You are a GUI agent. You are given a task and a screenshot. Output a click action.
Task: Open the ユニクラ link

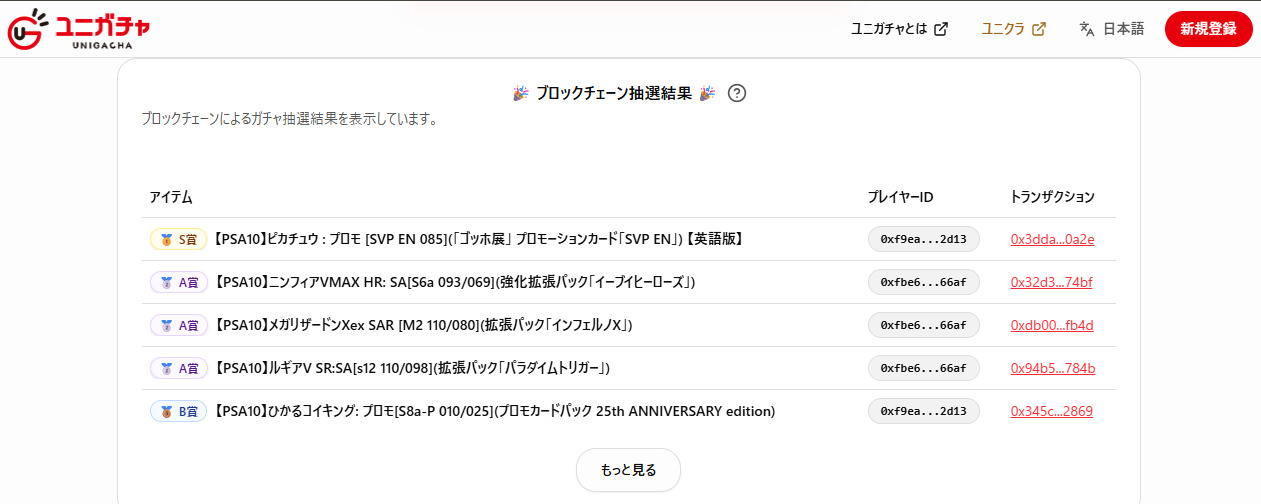1013,29
